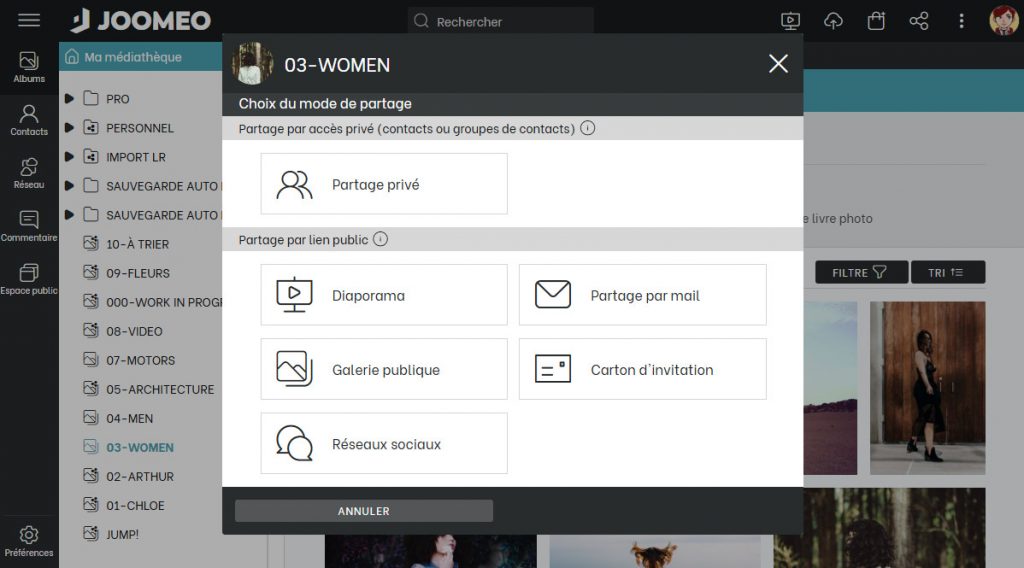Open the share icon in header
This screenshot has height=568, width=1024.
[919, 21]
